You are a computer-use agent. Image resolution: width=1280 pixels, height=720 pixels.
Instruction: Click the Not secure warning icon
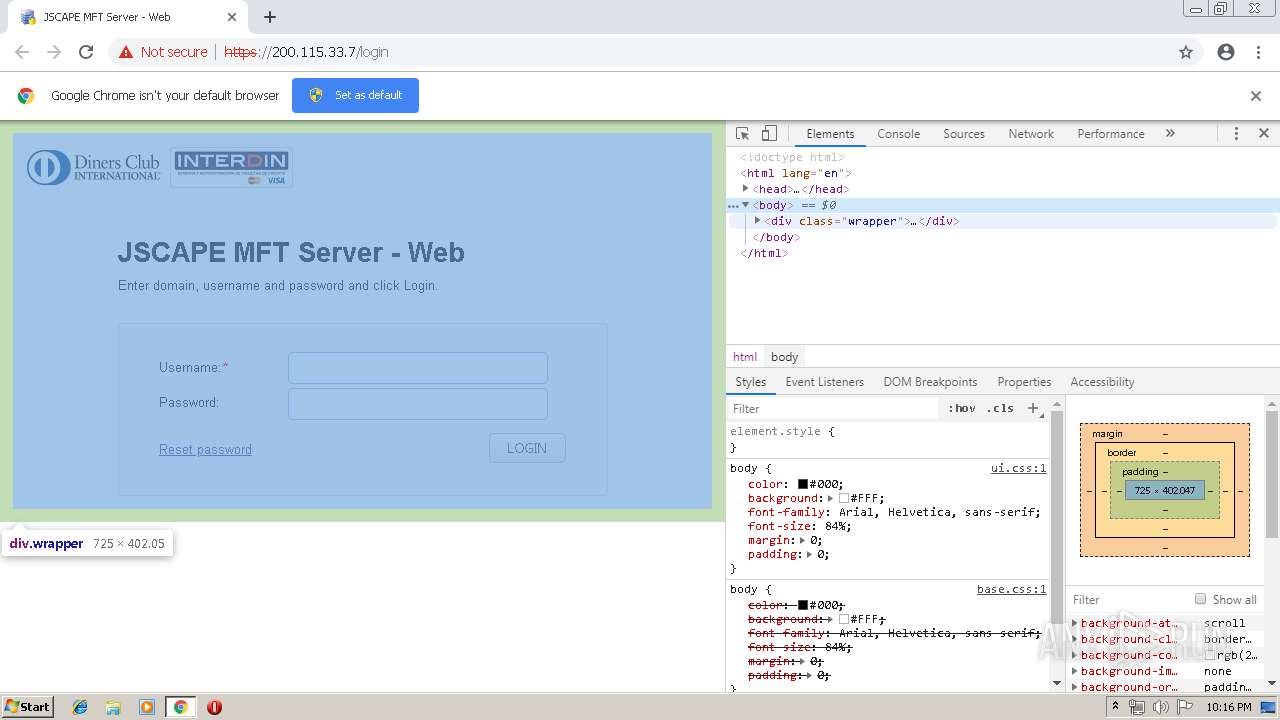point(126,52)
